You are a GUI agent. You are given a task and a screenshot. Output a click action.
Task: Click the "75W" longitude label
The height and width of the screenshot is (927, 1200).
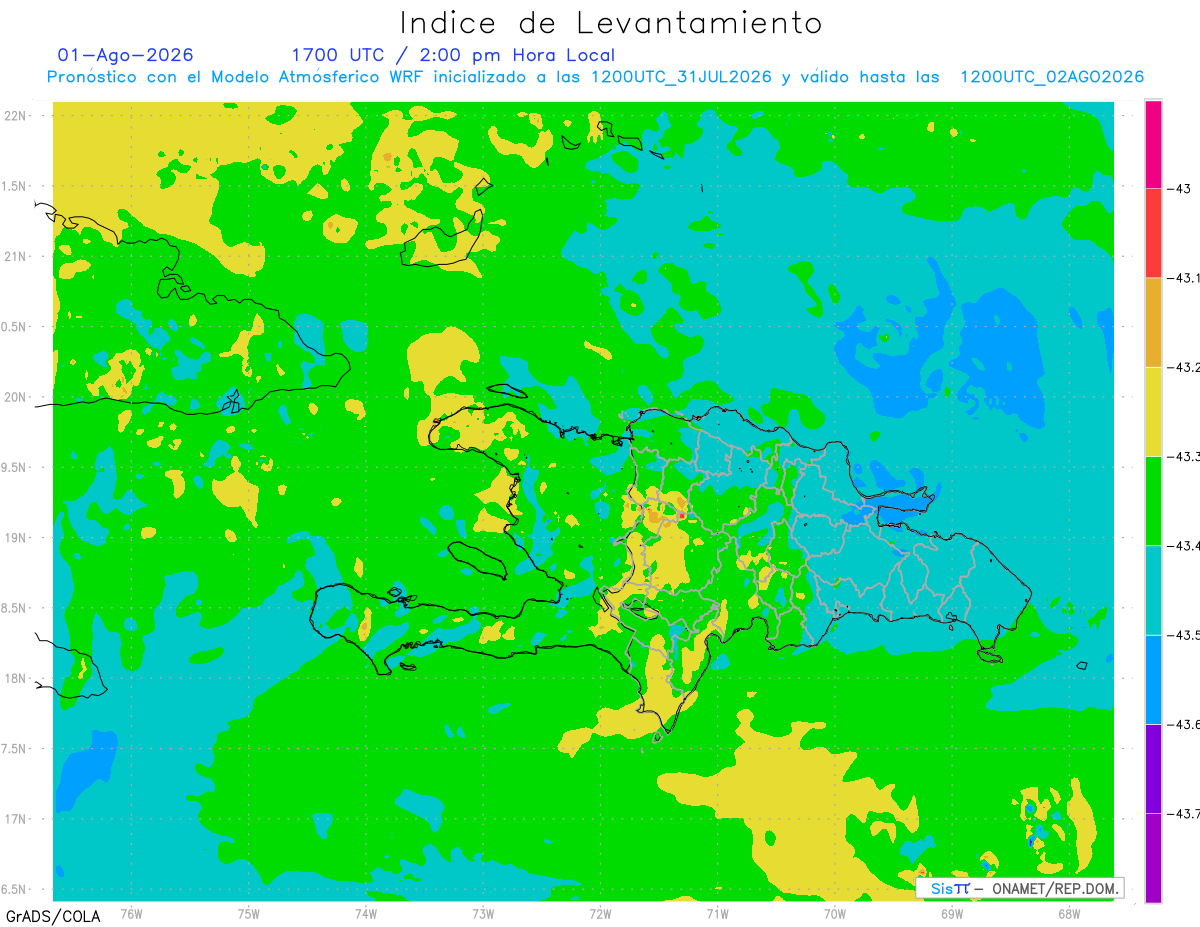249,913
